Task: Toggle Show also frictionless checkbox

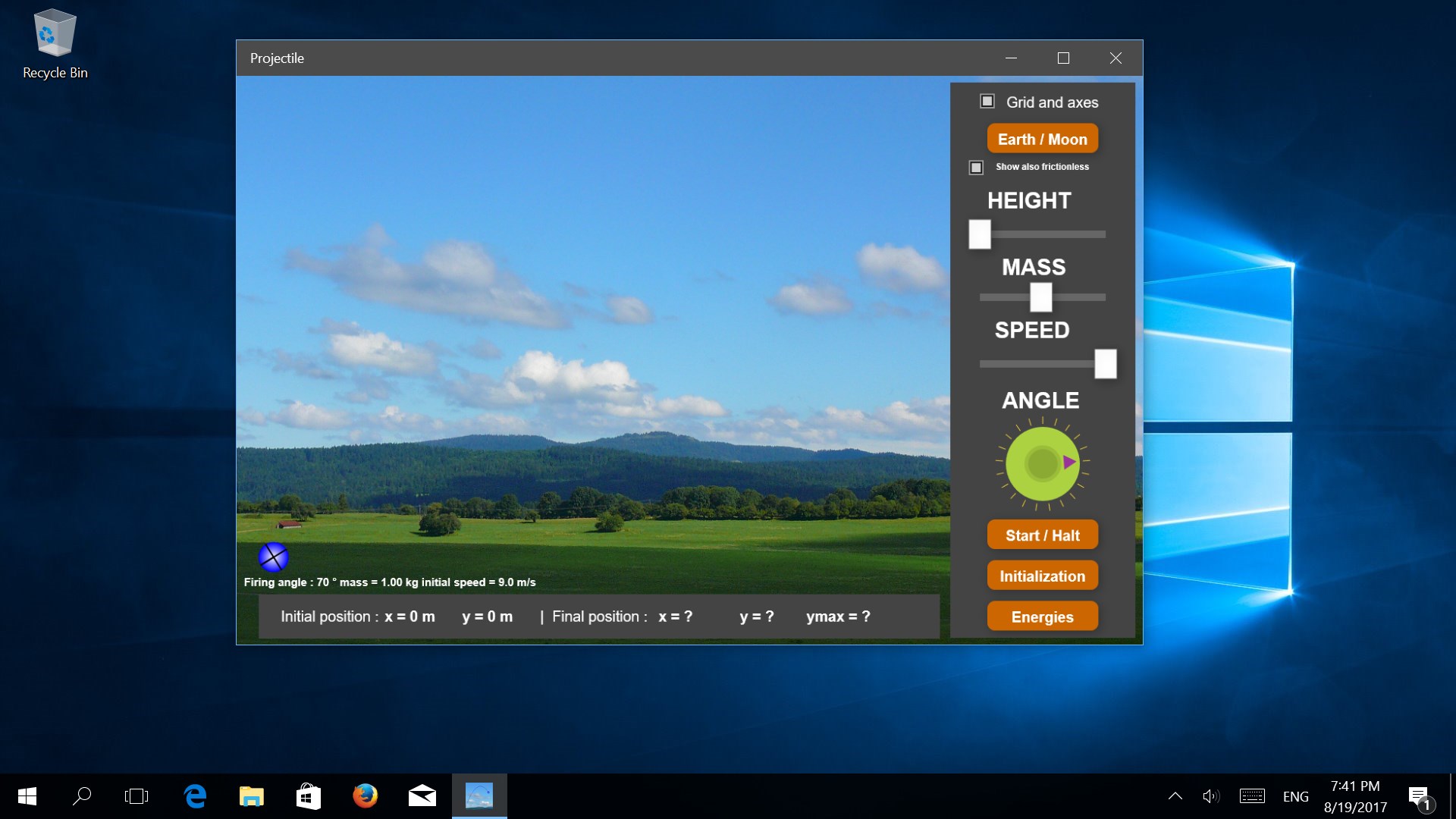Action: (x=976, y=167)
